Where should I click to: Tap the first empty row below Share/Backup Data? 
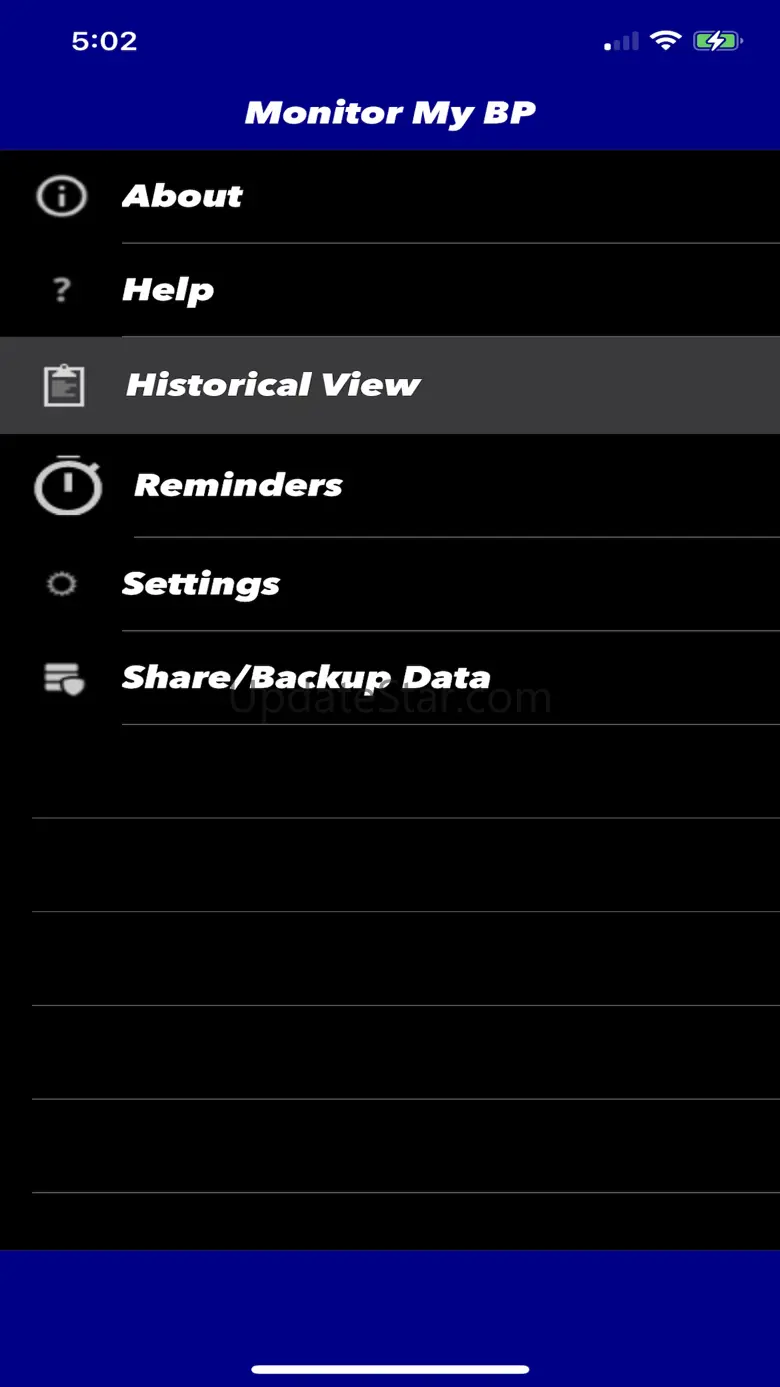click(x=390, y=771)
